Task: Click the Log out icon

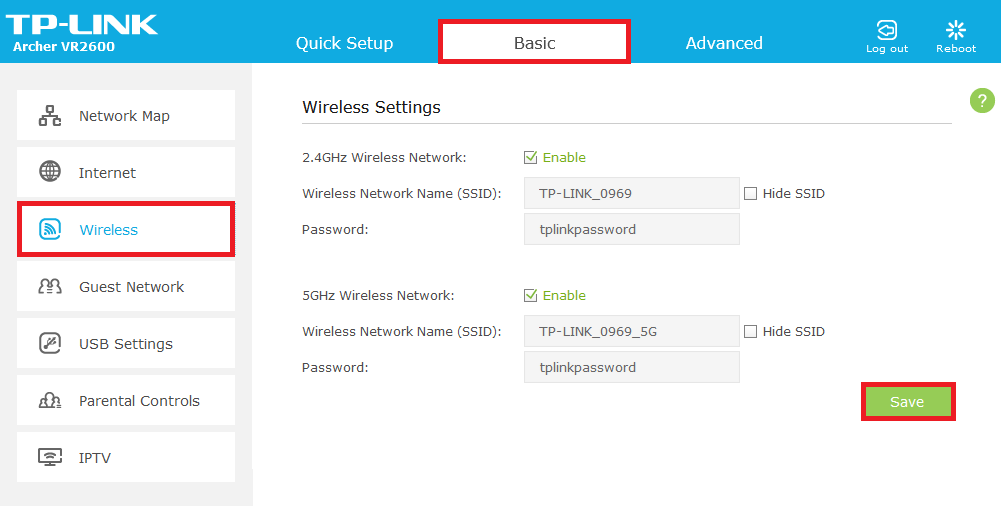Action: (x=887, y=30)
